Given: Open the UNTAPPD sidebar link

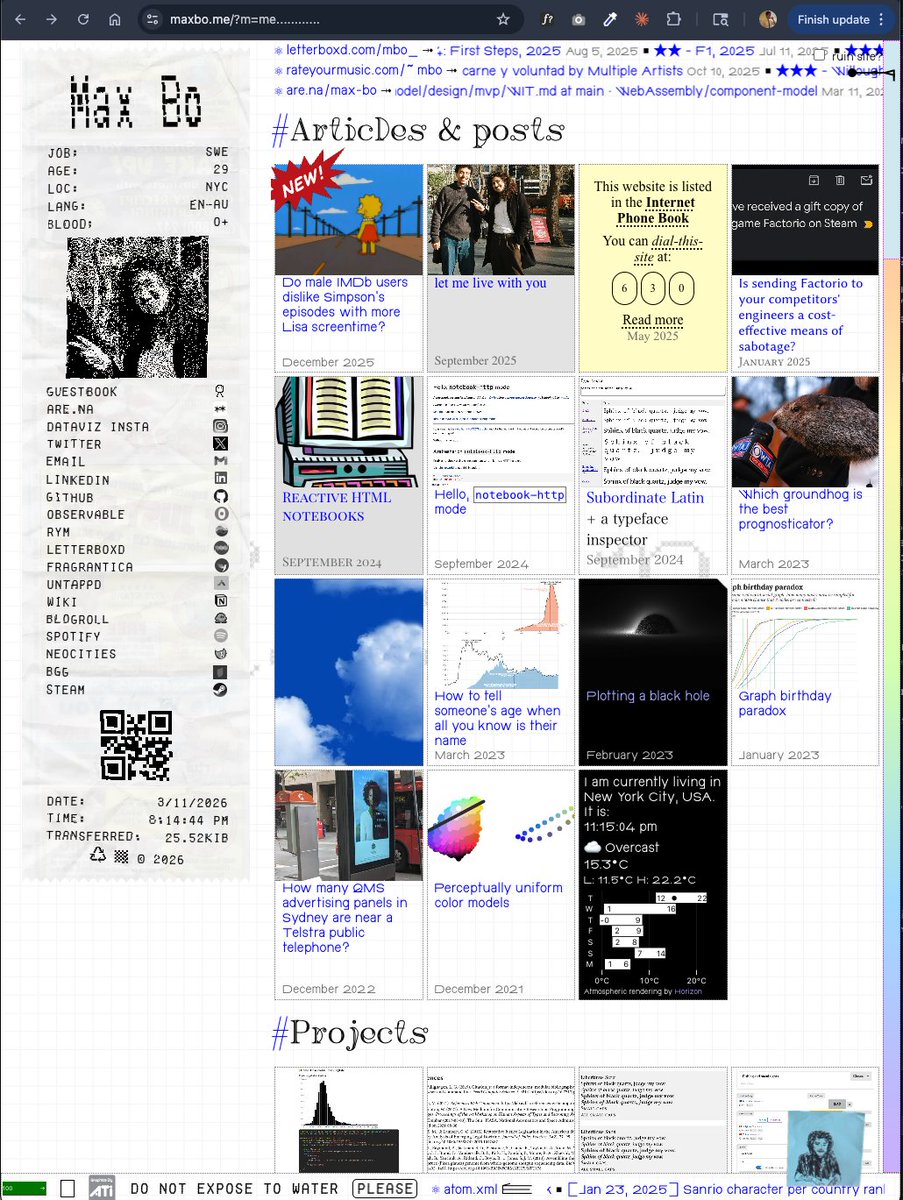Looking at the screenshot, I should [73, 584].
